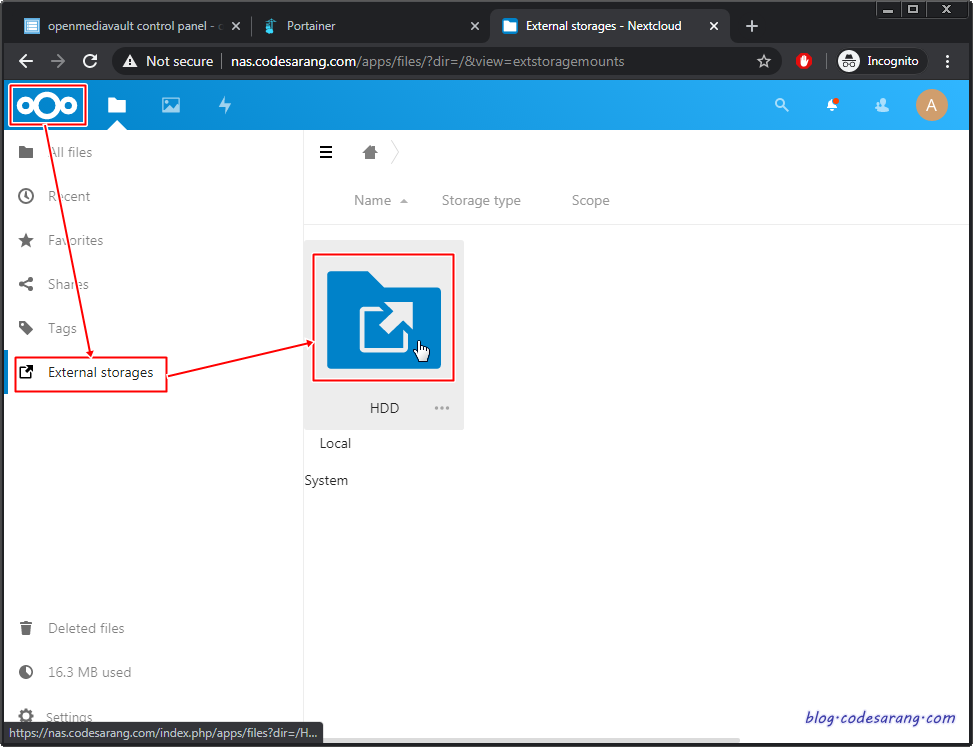This screenshot has height=747, width=973.
Task: Click the Incognito profile indicator
Action: coord(882,61)
